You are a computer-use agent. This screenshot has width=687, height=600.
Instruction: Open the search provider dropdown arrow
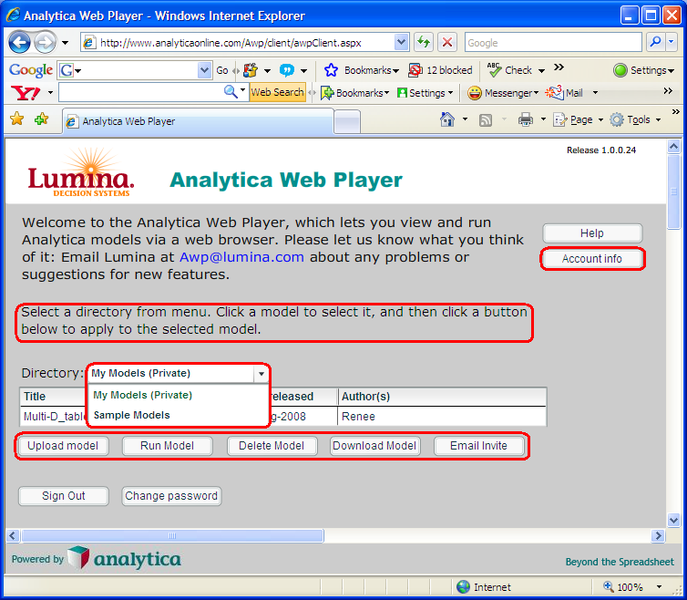click(671, 42)
